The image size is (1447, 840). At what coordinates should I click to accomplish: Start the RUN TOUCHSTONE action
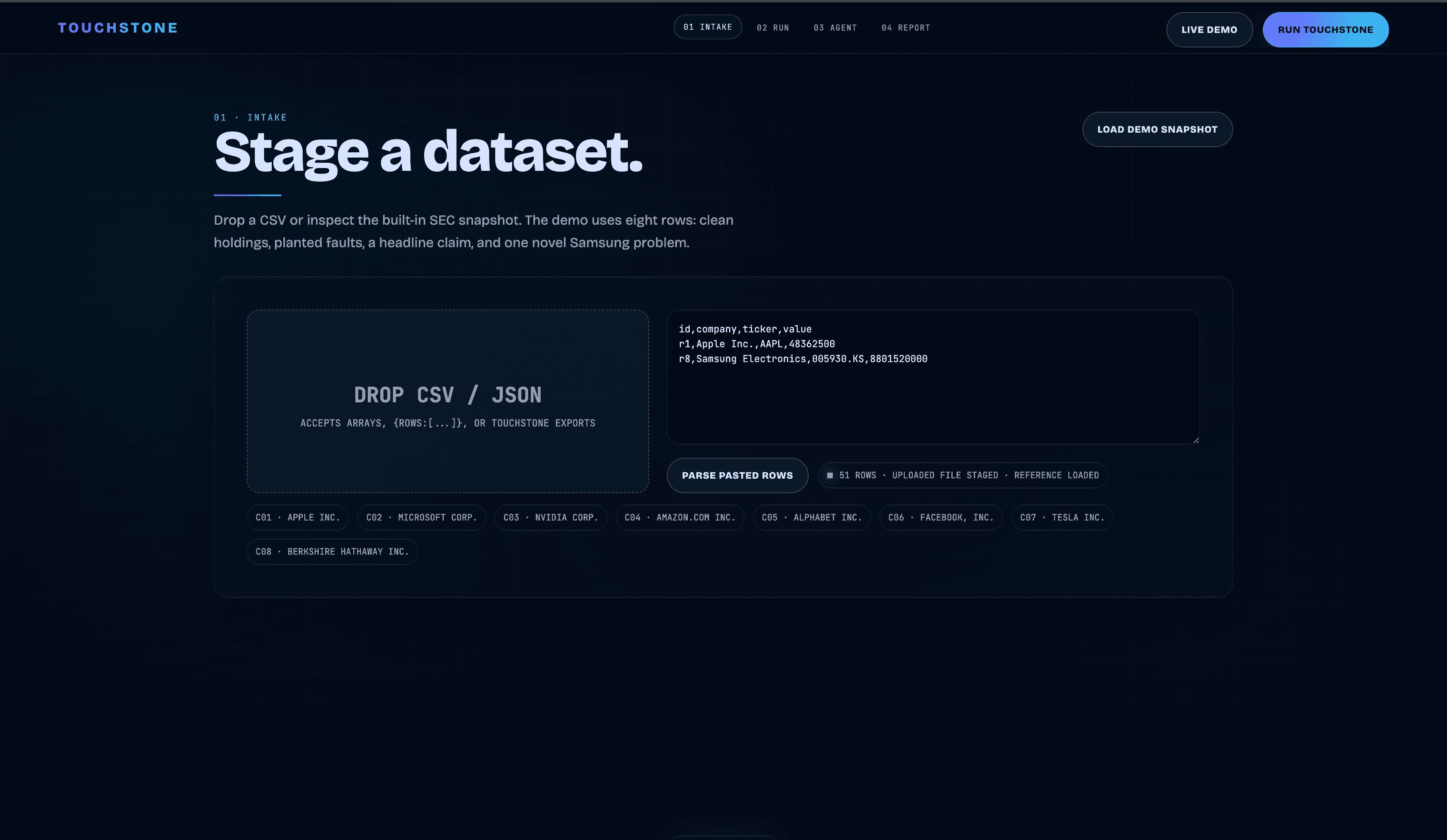coord(1325,30)
